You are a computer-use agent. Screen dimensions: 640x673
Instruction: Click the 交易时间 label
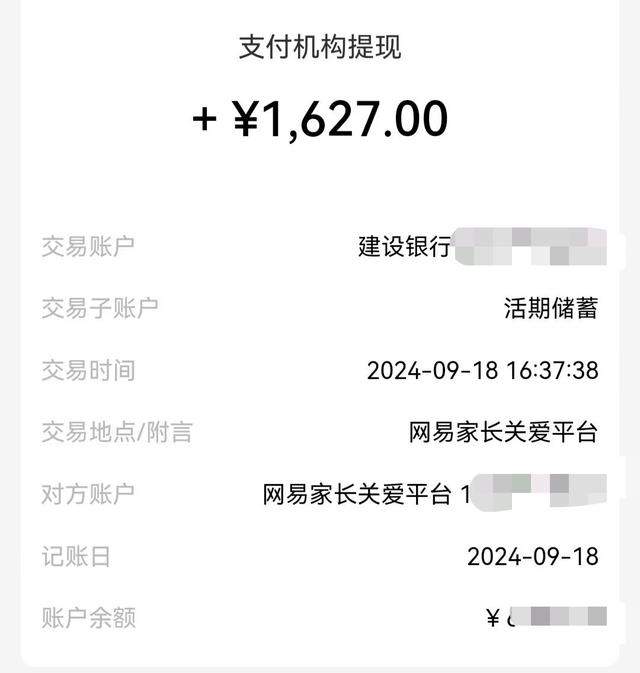[x=88, y=371]
